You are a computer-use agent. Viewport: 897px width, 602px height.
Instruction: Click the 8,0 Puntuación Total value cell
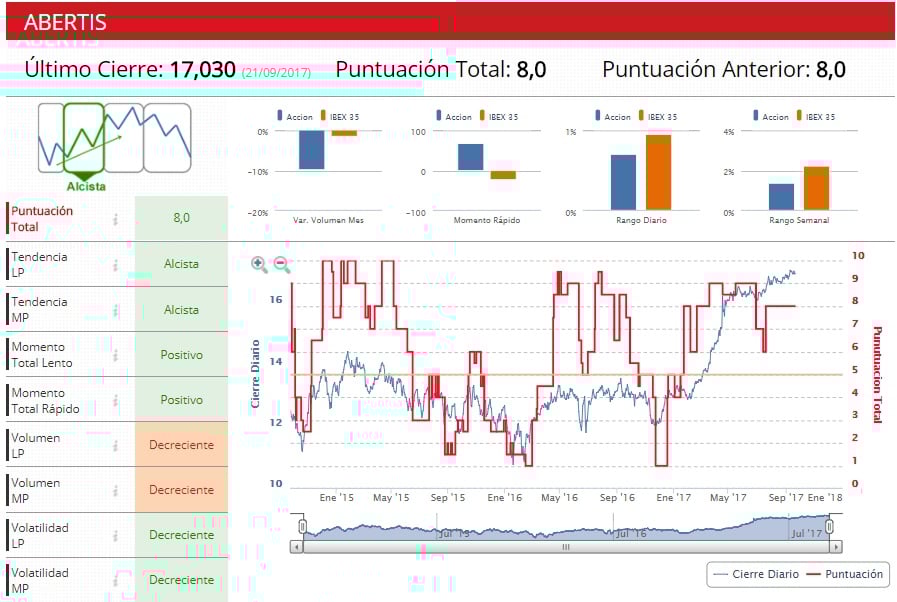coord(181,218)
